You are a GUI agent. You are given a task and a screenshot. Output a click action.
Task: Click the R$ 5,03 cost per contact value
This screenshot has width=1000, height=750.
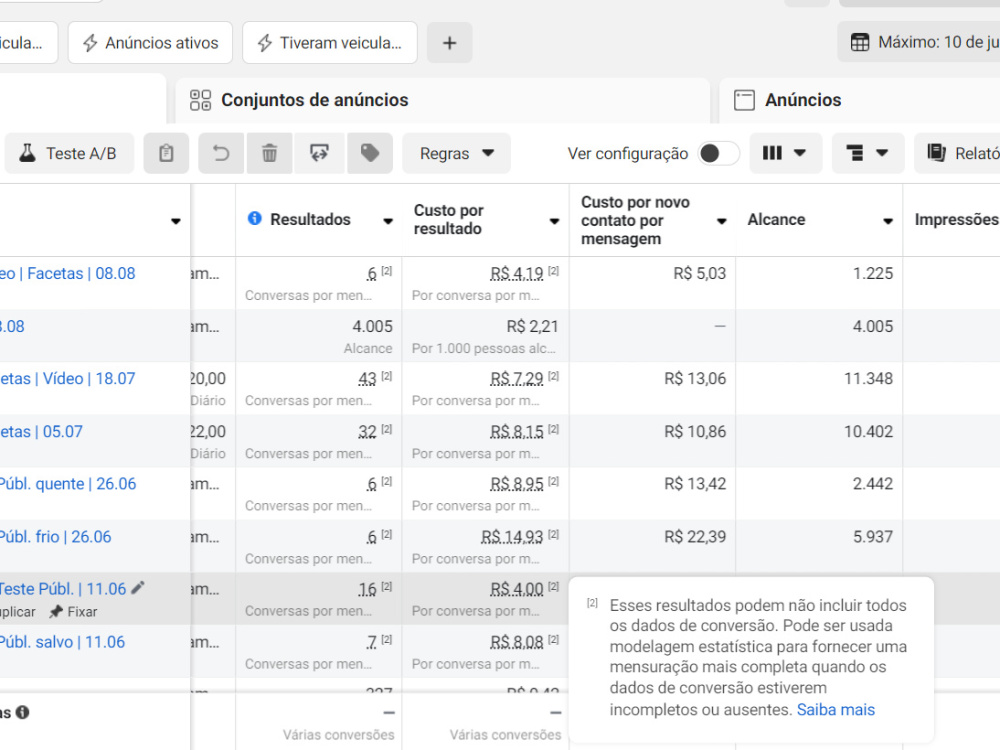point(700,274)
